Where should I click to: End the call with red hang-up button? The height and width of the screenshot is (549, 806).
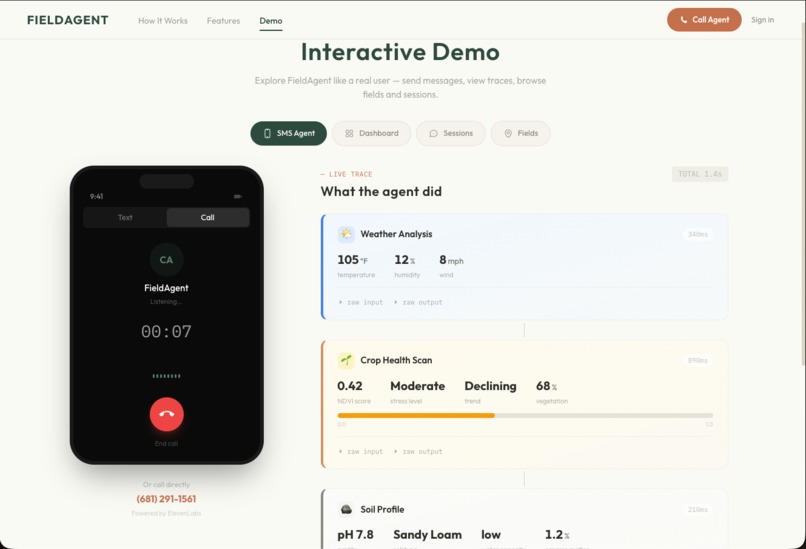pos(167,414)
